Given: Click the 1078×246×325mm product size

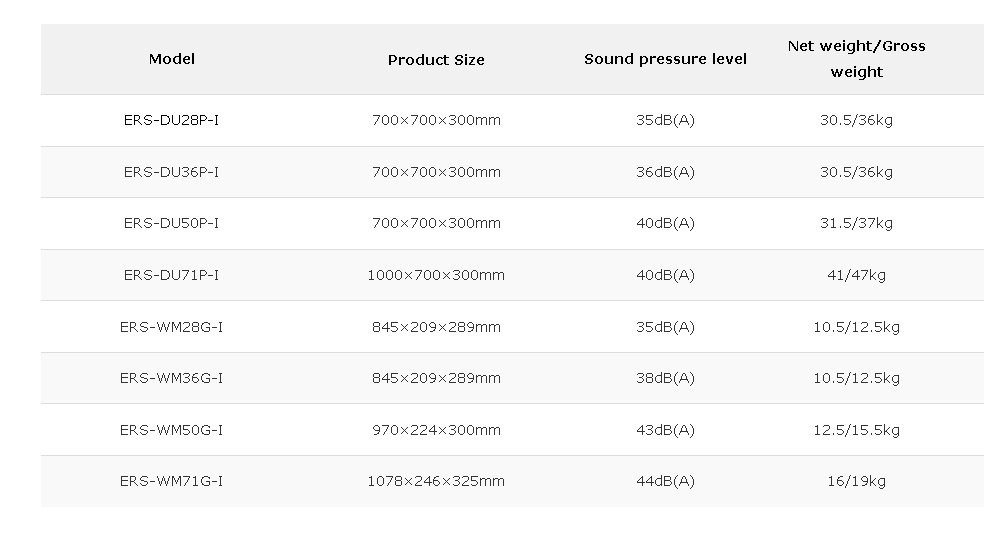Looking at the screenshot, I should [436, 482].
